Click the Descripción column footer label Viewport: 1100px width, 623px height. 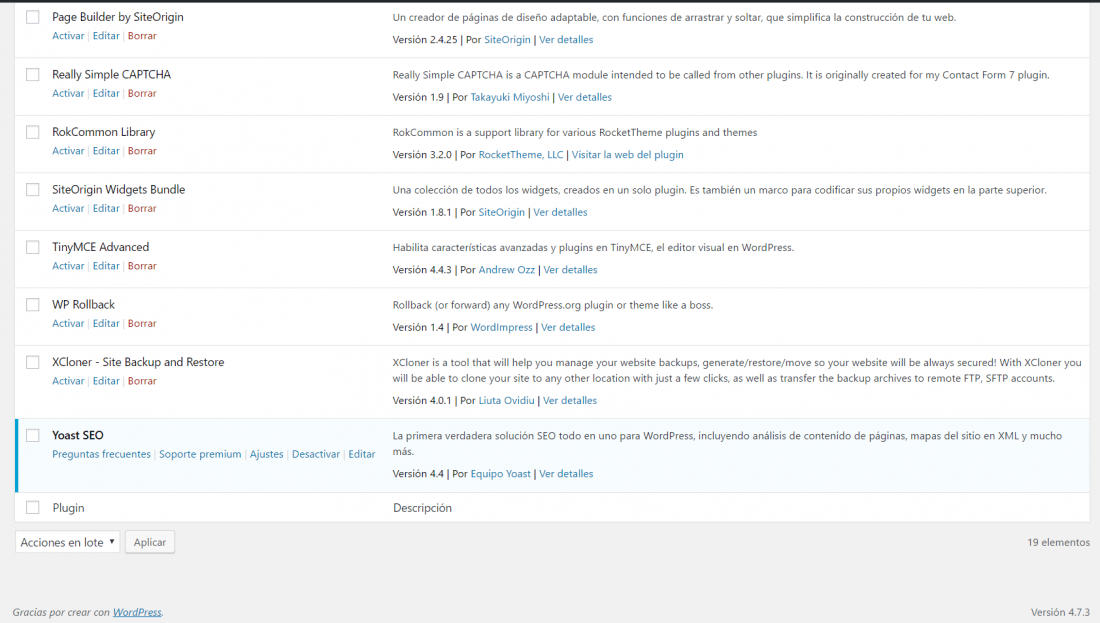point(422,508)
